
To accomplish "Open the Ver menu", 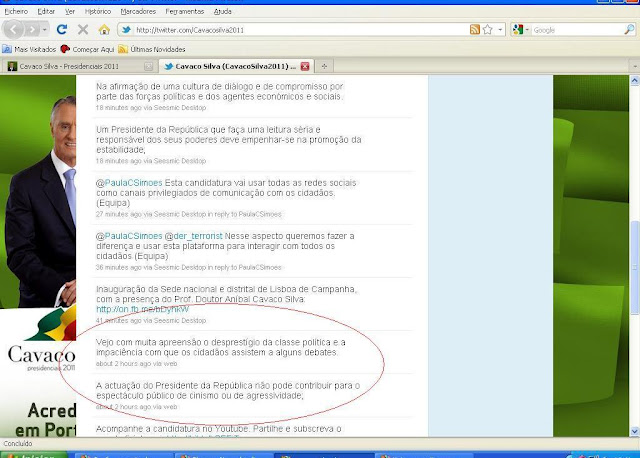I will pos(70,11).
